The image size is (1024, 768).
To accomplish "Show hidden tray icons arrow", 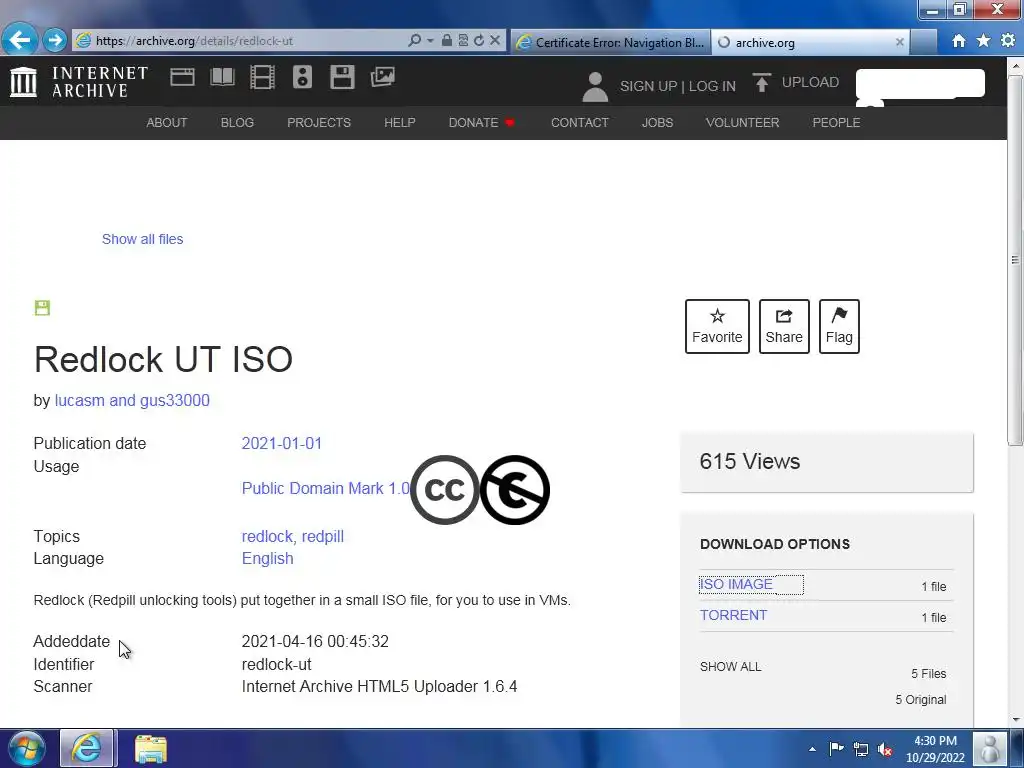I will pos(812,749).
